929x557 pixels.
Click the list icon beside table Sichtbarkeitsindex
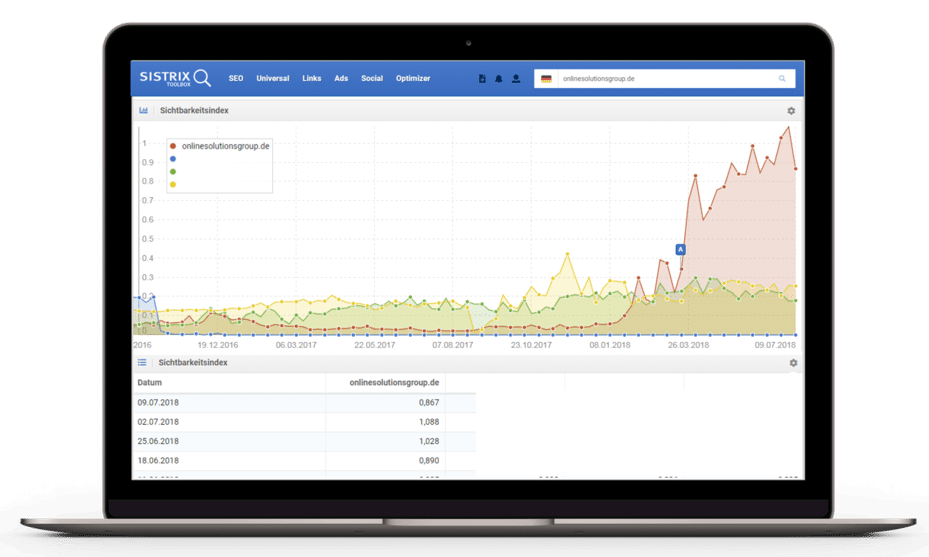point(142,362)
